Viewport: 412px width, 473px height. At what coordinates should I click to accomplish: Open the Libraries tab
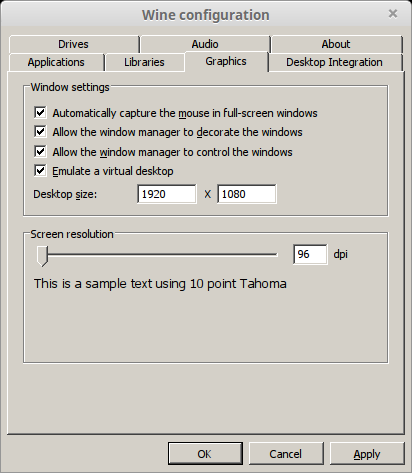[144, 62]
